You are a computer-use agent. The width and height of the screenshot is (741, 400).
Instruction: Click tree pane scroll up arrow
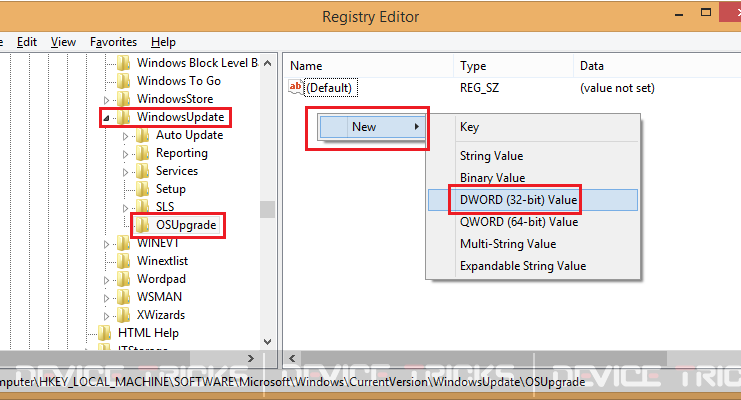click(267, 63)
